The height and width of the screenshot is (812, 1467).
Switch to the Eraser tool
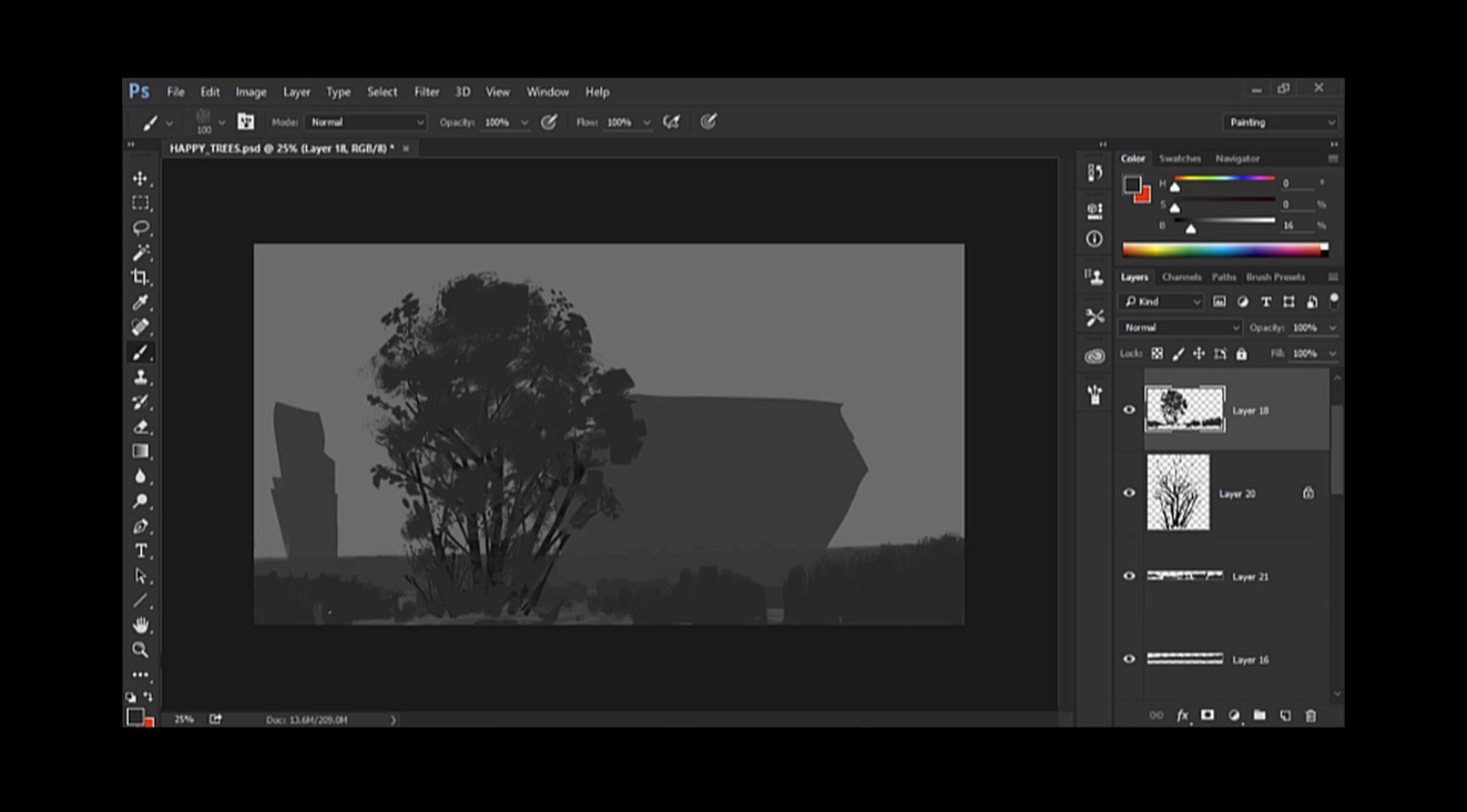tap(140, 427)
